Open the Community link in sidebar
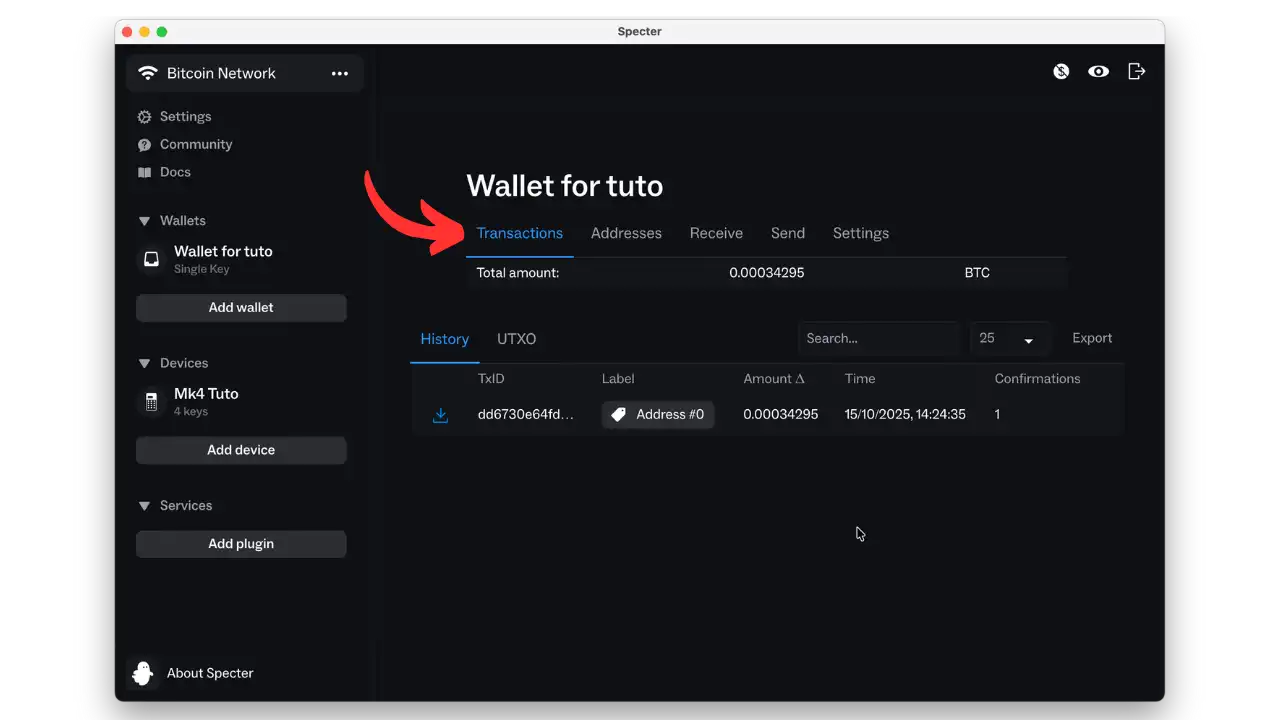Image resolution: width=1280 pixels, height=720 pixels. 196,144
